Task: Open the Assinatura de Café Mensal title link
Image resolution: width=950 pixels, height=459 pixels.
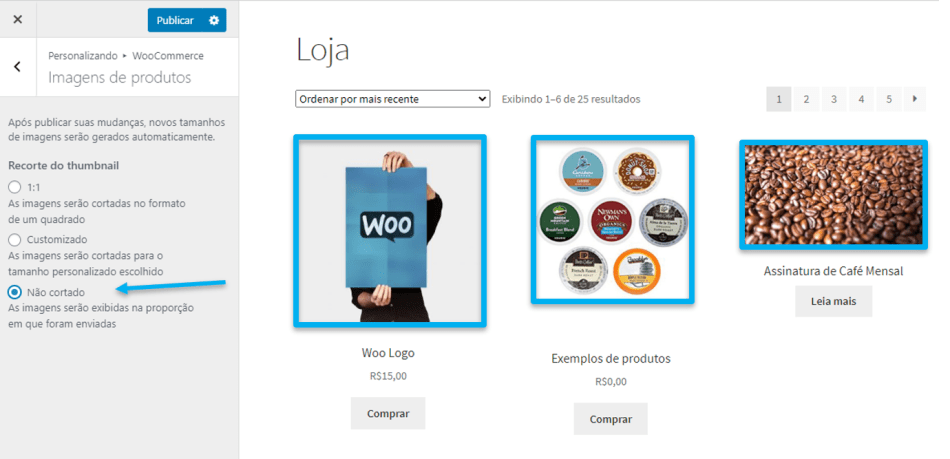Action: coord(833,271)
